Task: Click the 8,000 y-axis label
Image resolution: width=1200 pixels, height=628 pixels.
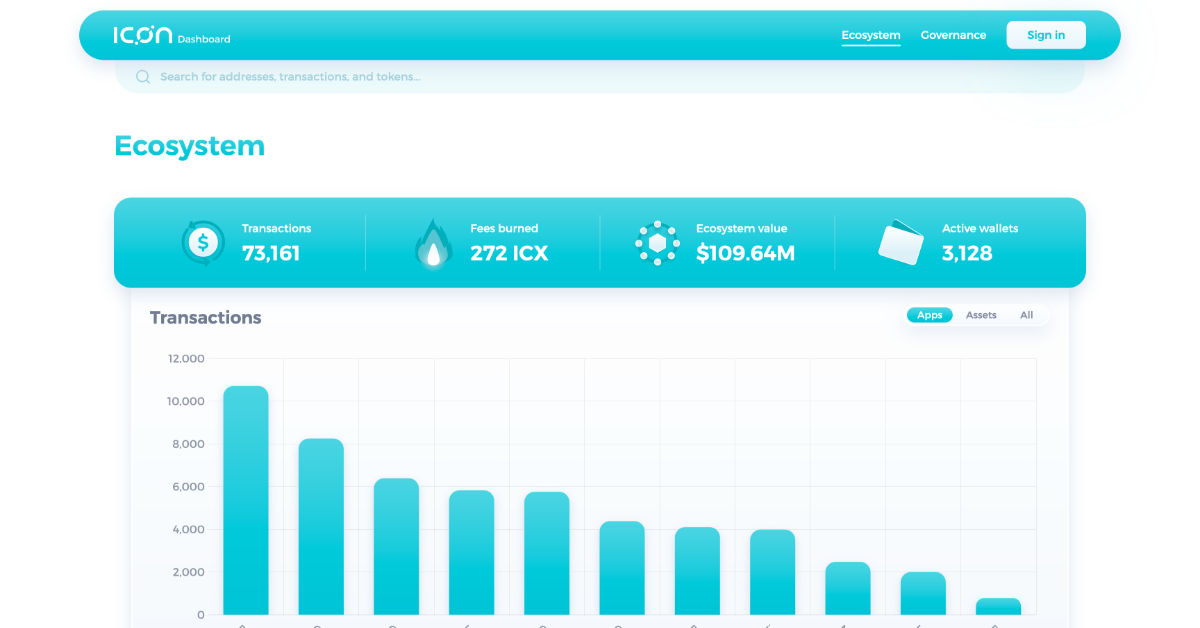Action: click(186, 444)
